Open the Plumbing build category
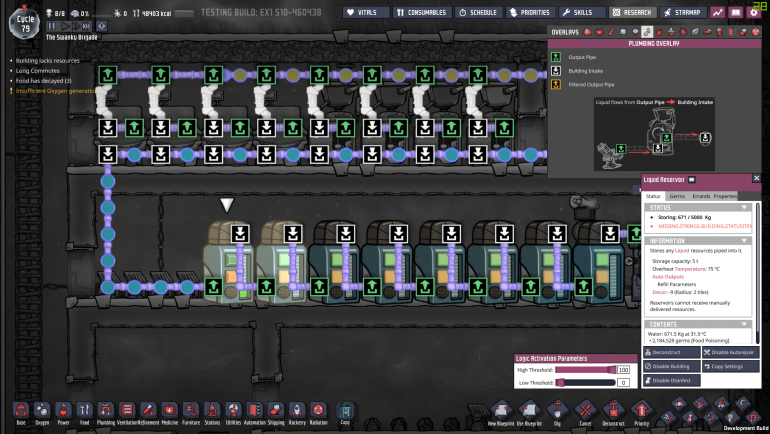 click(x=106, y=413)
